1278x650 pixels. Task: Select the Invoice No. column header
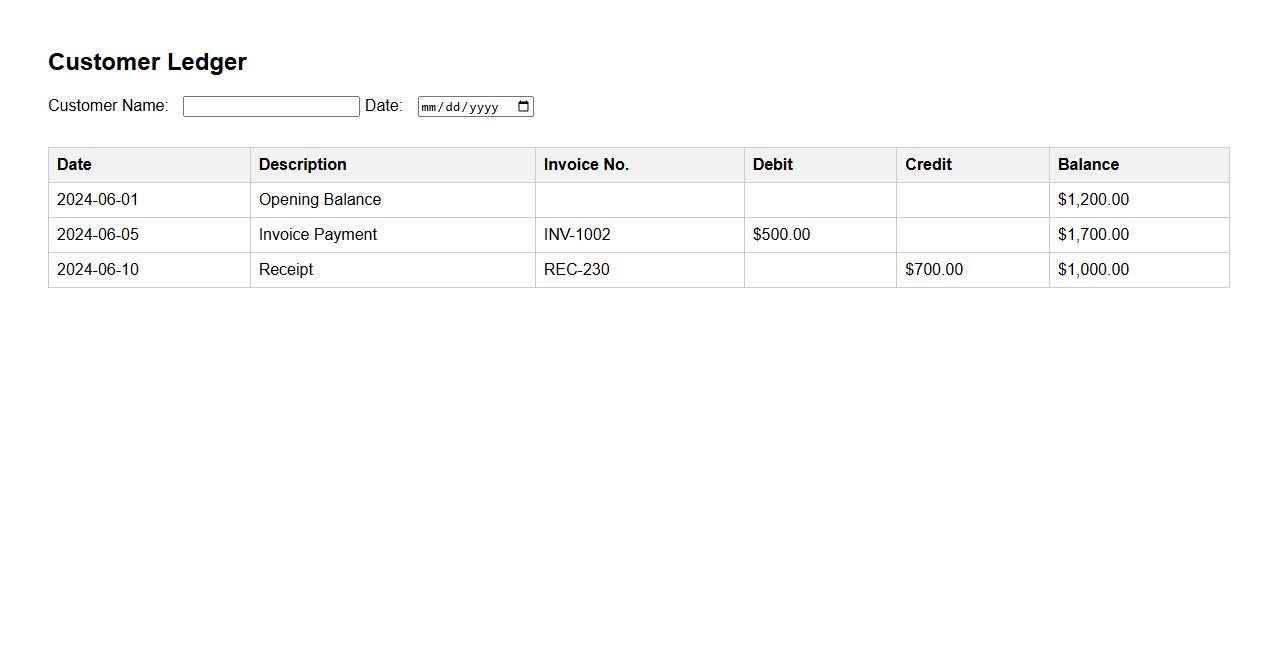[586, 165]
